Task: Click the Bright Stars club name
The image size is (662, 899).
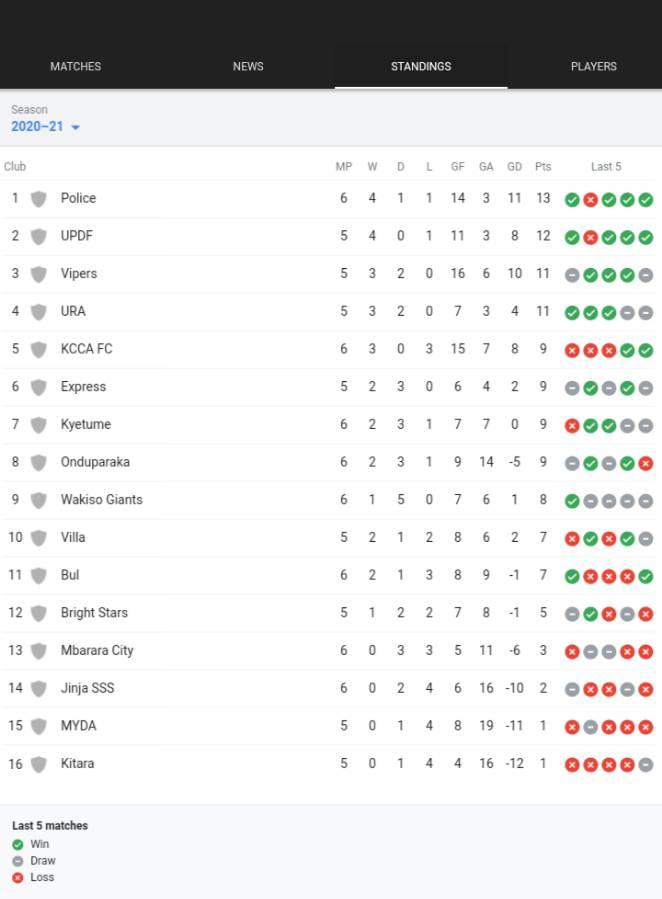Action: coord(94,613)
